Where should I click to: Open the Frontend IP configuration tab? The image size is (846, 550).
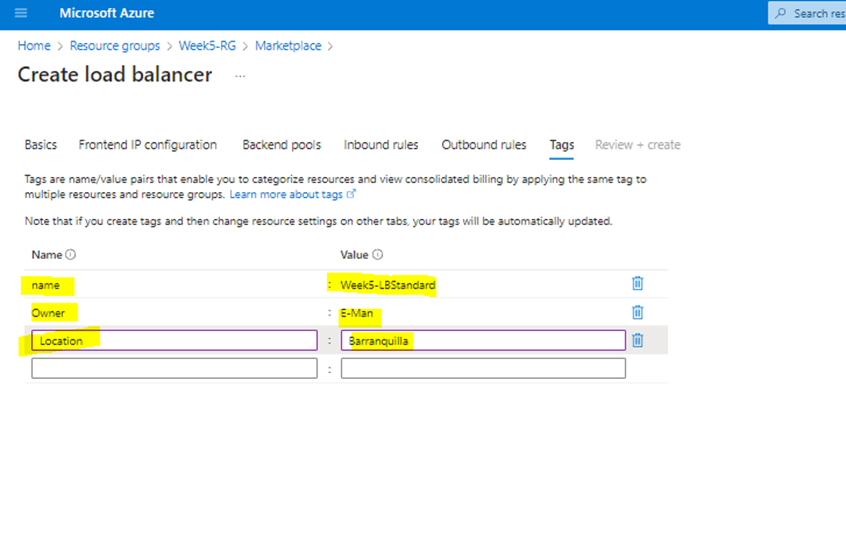tap(147, 145)
